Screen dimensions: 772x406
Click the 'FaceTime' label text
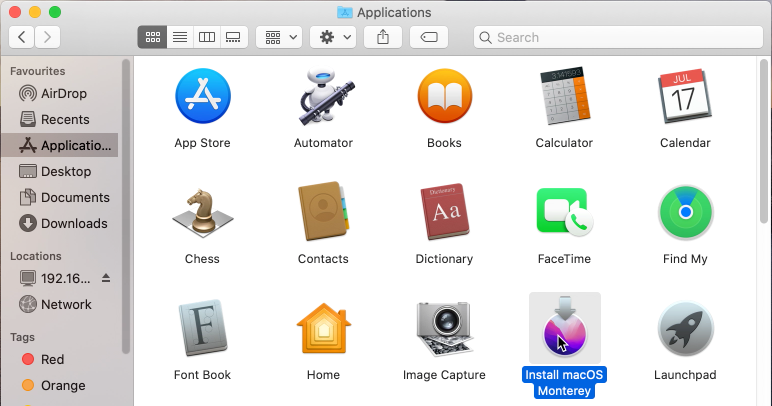click(564, 259)
